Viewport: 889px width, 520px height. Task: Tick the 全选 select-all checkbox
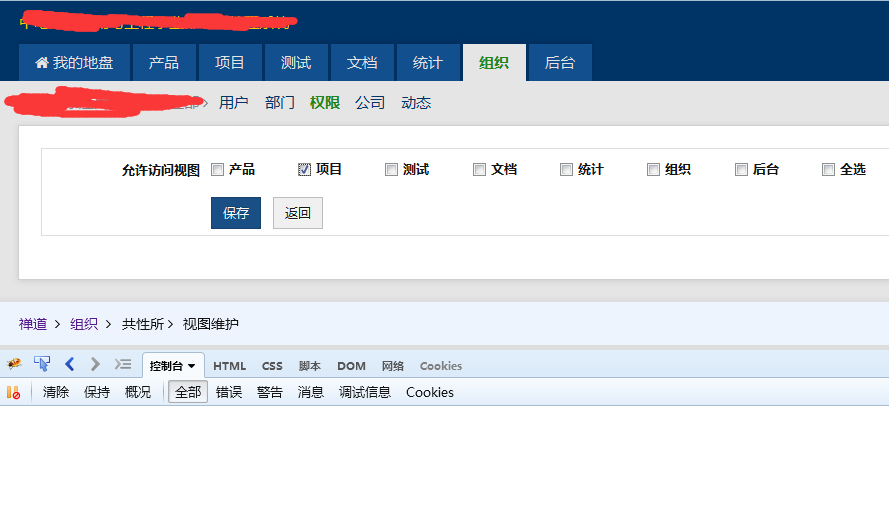tap(828, 170)
